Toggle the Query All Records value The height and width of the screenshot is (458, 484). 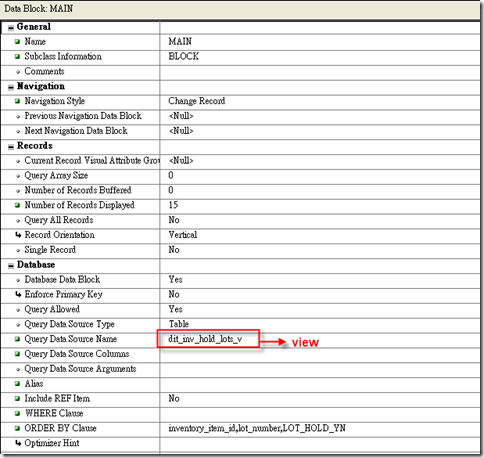coord(320,220)
